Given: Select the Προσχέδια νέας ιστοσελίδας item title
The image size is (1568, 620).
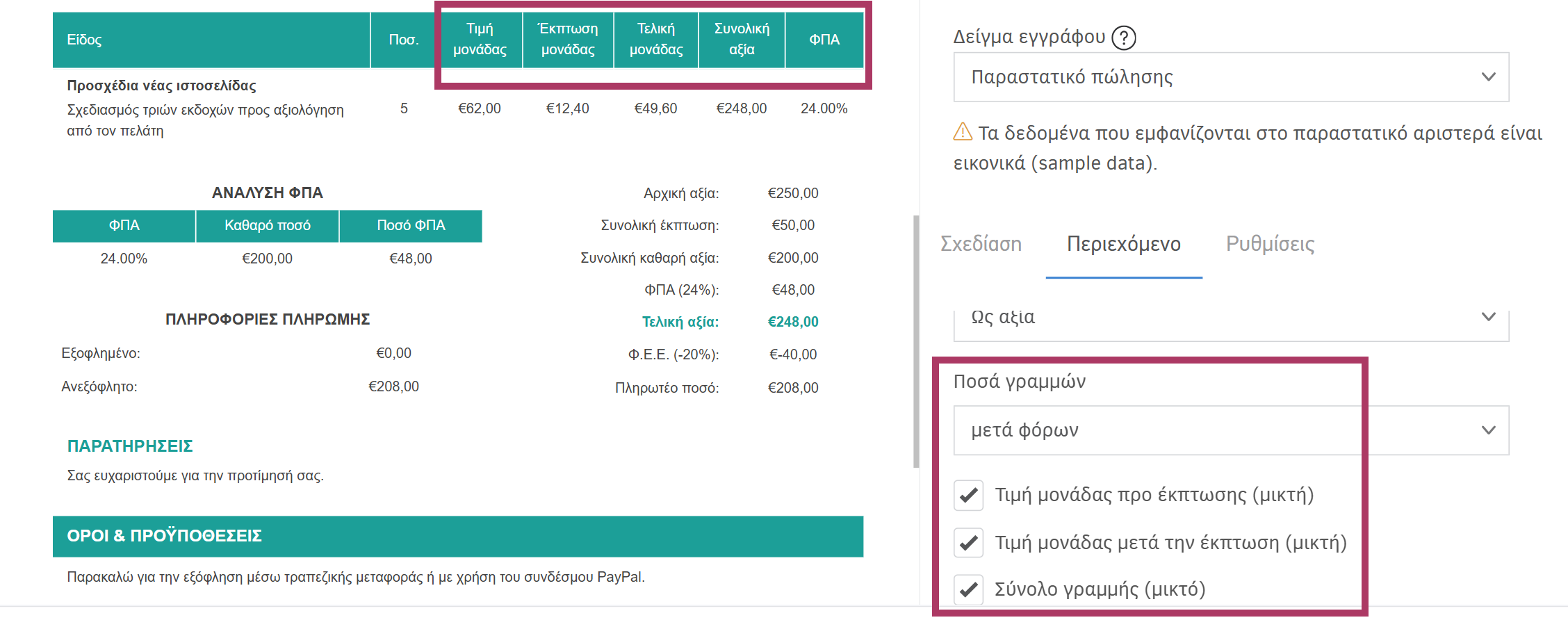Looking at the screenshot, I should click(161, 86).
